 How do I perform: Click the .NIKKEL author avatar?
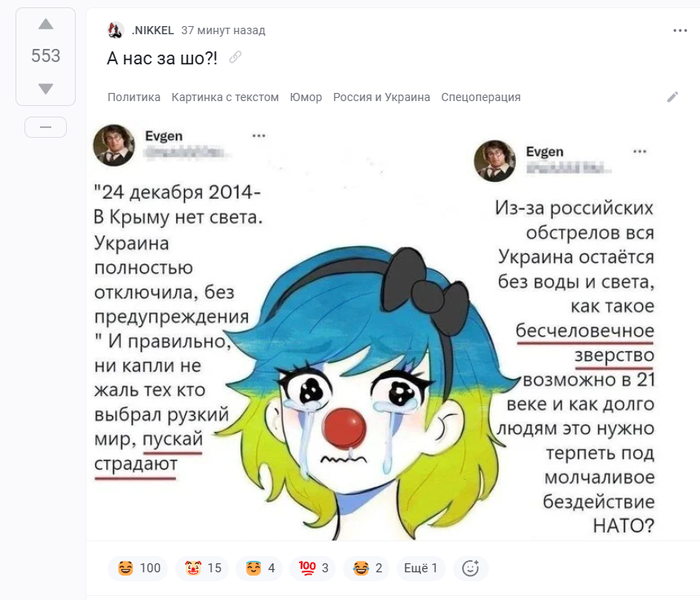[x=116, y=30]
